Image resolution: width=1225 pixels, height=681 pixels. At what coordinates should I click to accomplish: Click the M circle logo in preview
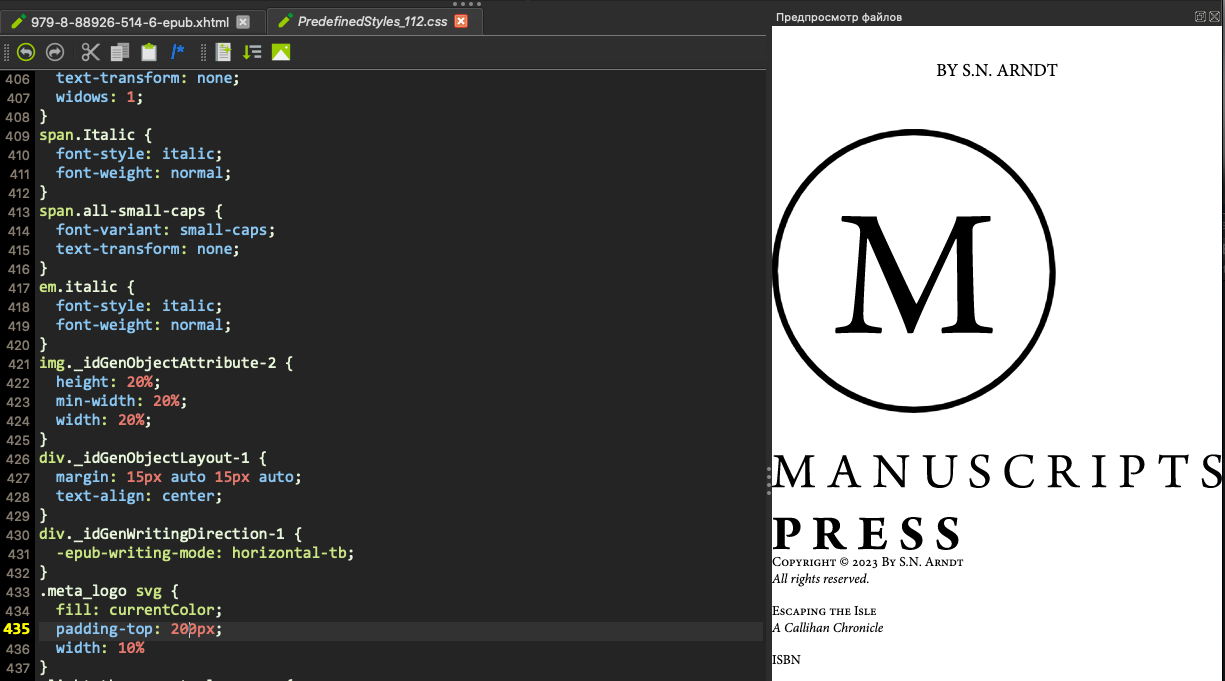pos(914,269)
